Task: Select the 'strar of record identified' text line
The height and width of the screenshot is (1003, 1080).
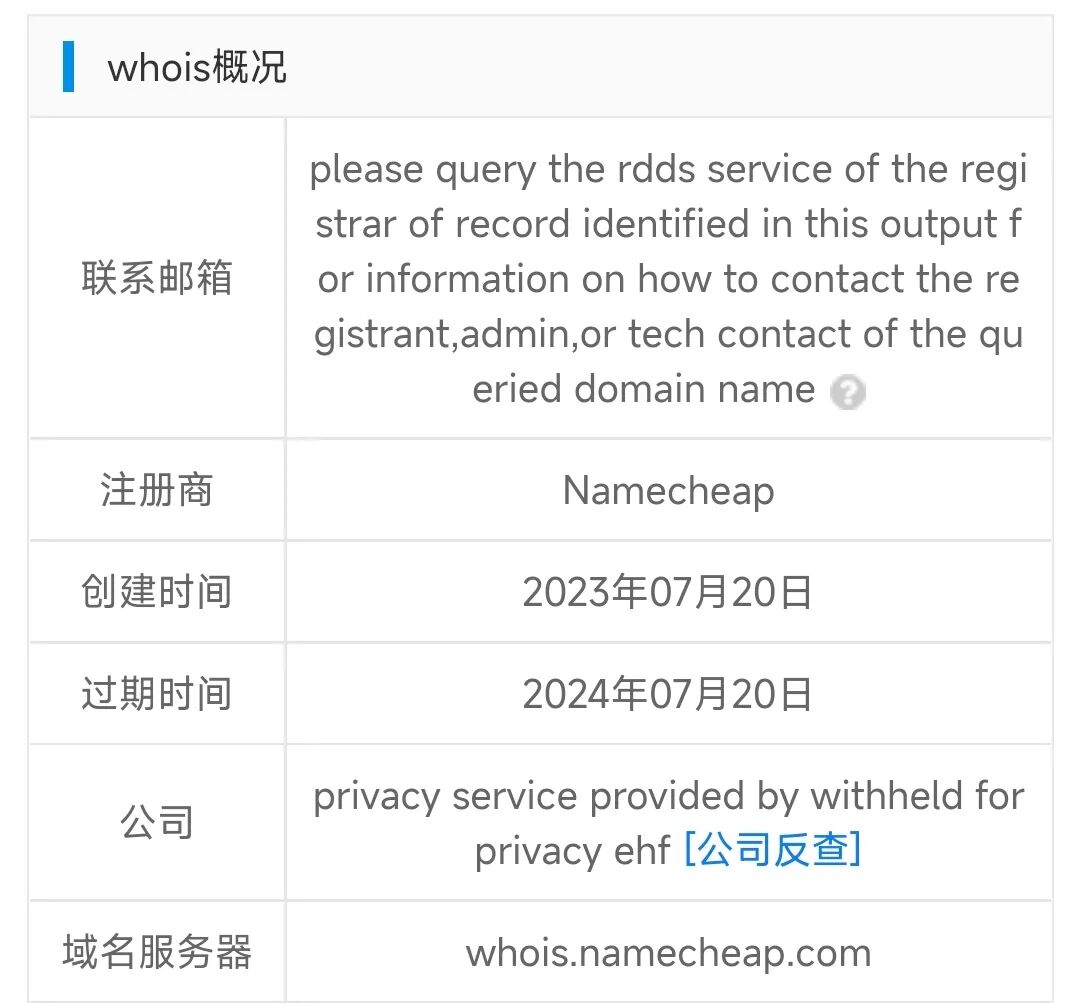Action: (x=668, y=225)
